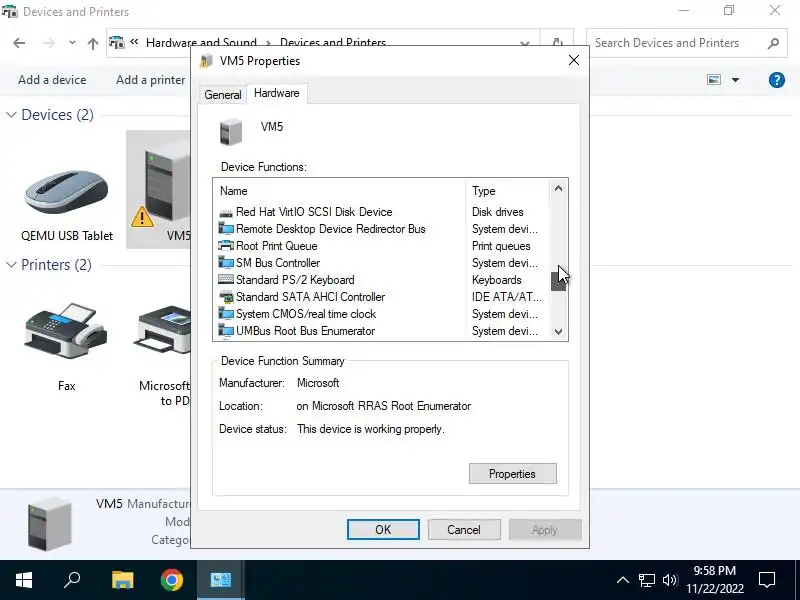
Task: Open the address bar history dropdown
Action: click(524, 43)
